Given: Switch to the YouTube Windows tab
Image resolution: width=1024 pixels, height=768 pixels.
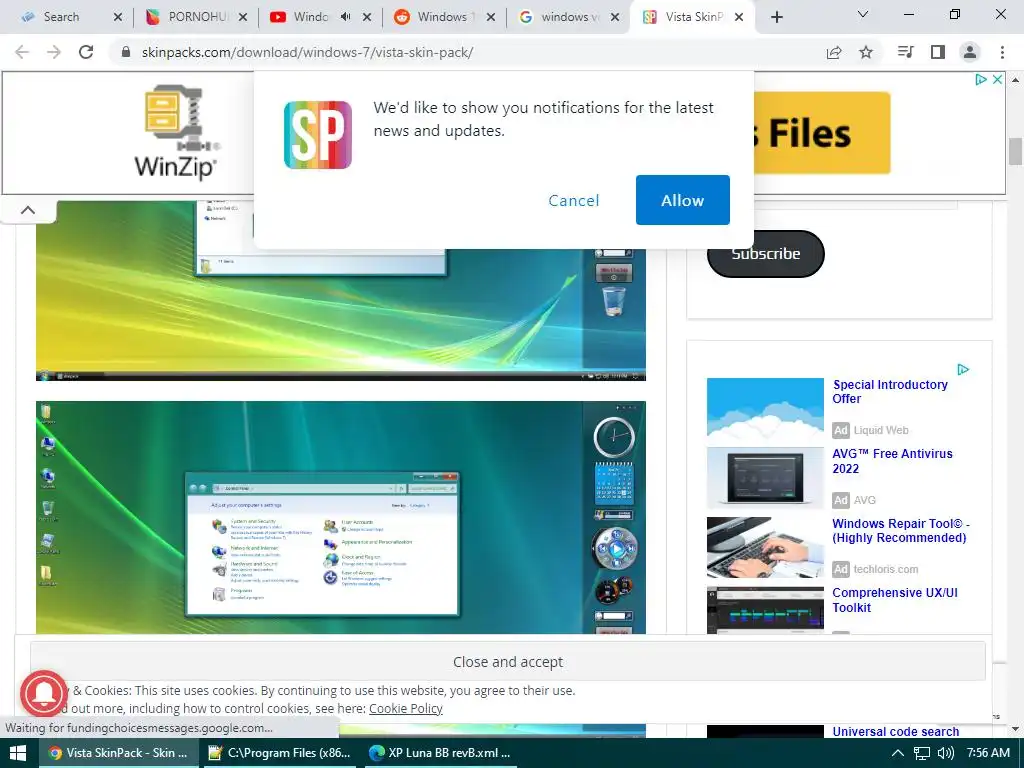Looking at the screenshot, I should (310, 17).
